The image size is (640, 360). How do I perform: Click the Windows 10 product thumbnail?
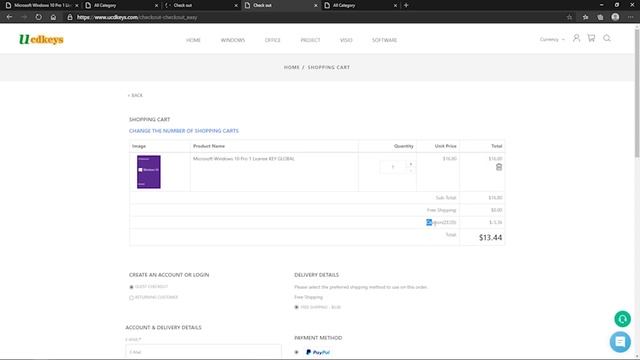click(149, 172)
